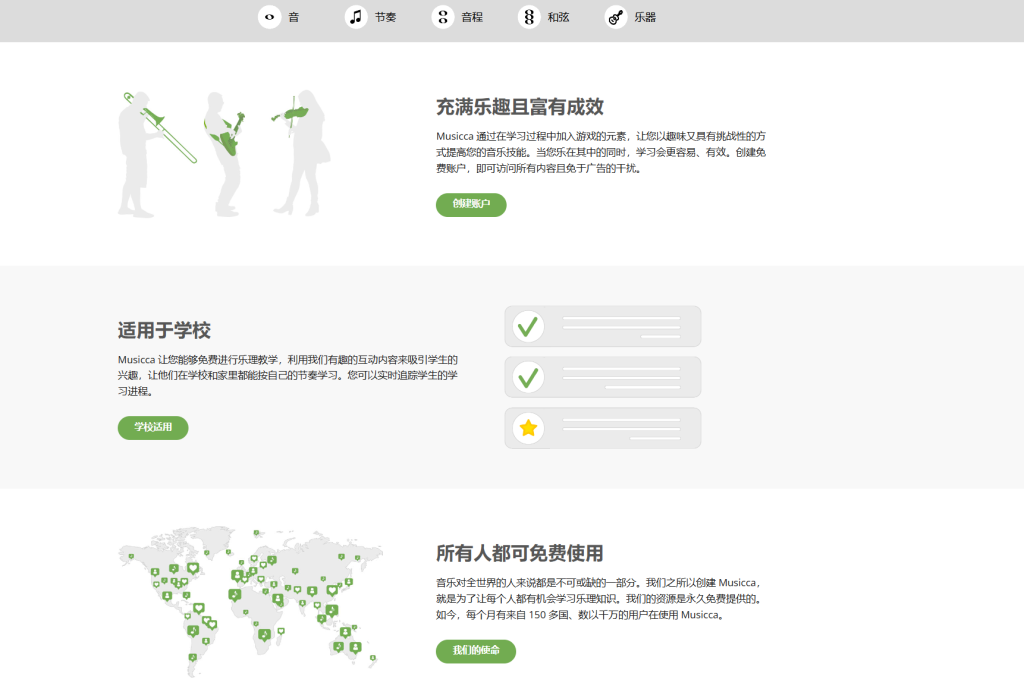Click the 适用于学校 heading
Screen dimensions: 1024x692
164,330
